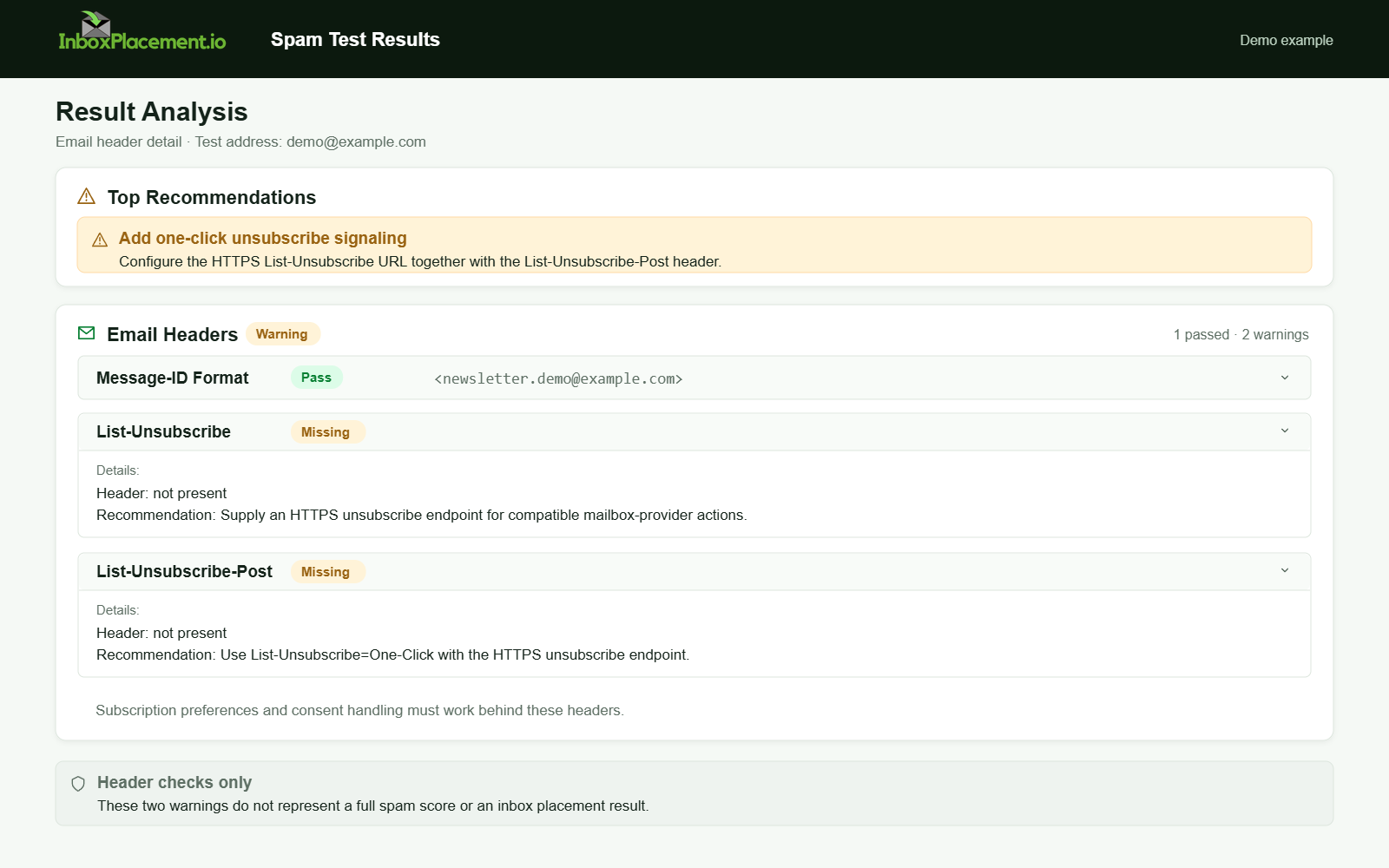Click the 'Subscription preferences and consent handling' note
1389x868 pixels.
click(x=359, y=710)
